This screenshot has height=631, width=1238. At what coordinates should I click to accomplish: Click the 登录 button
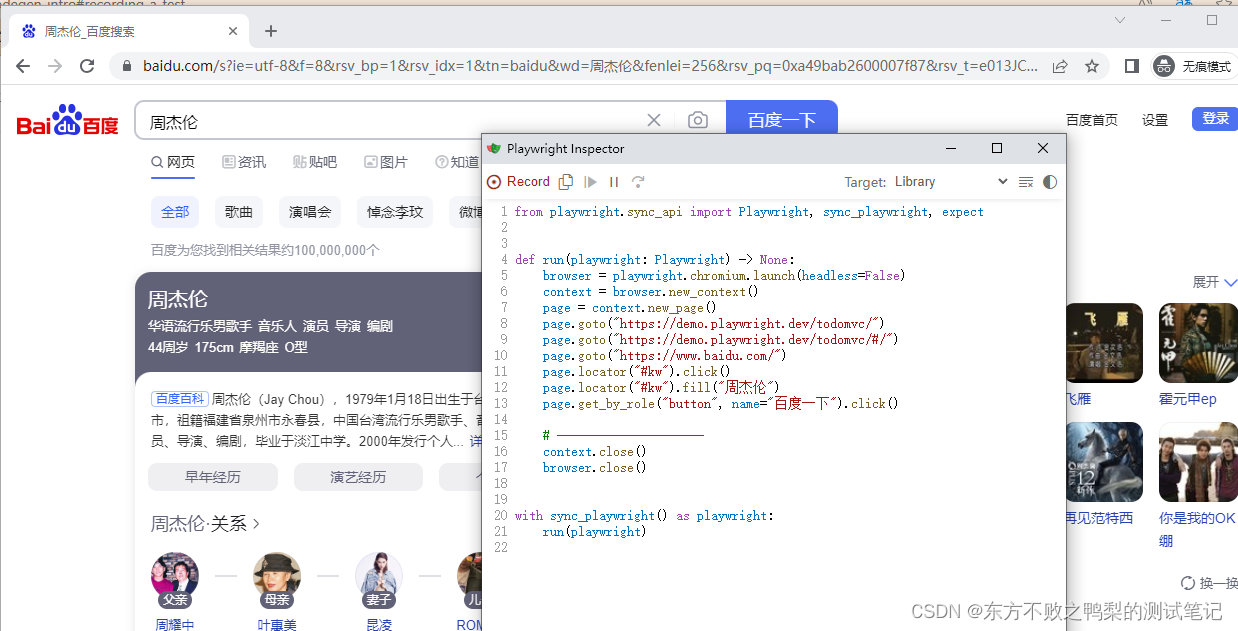[1215, 119]
